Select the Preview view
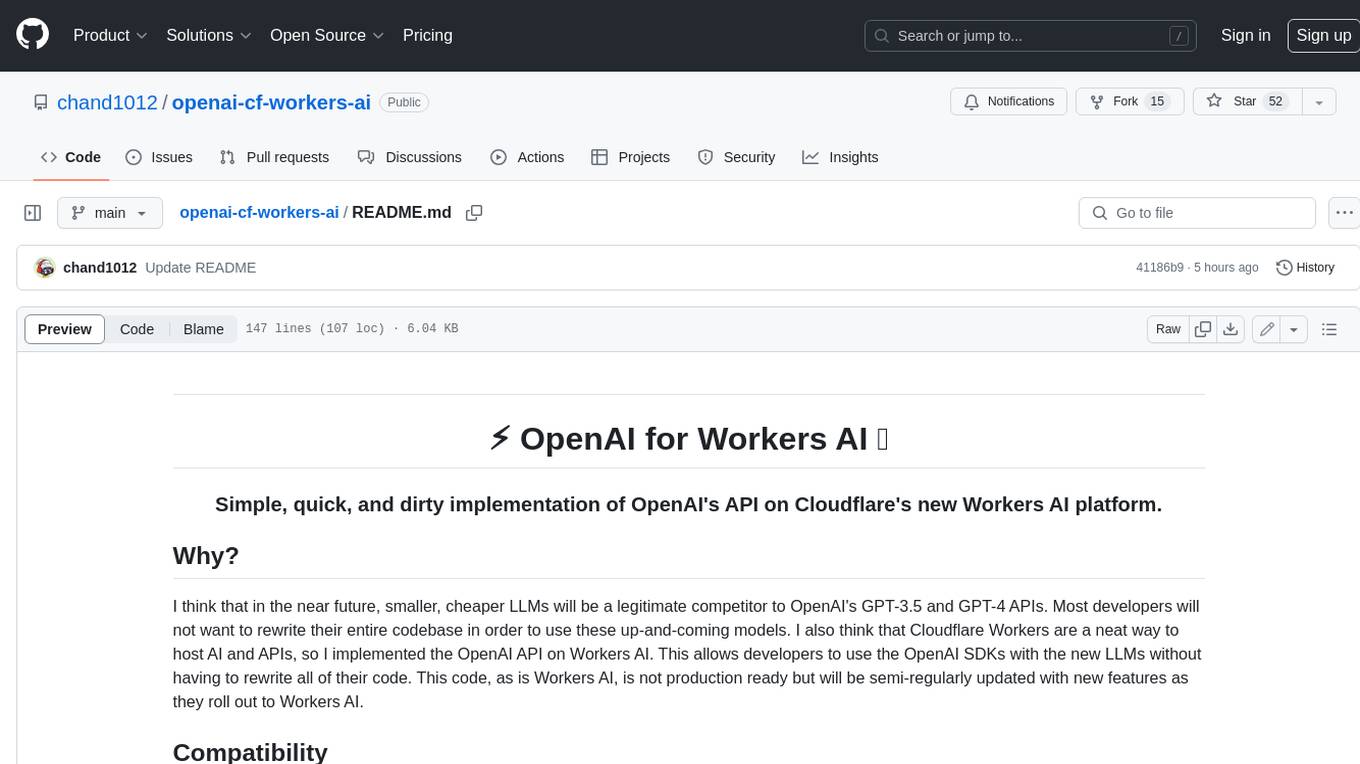This screenshot has width=1360, height=764. coord(65,329)
